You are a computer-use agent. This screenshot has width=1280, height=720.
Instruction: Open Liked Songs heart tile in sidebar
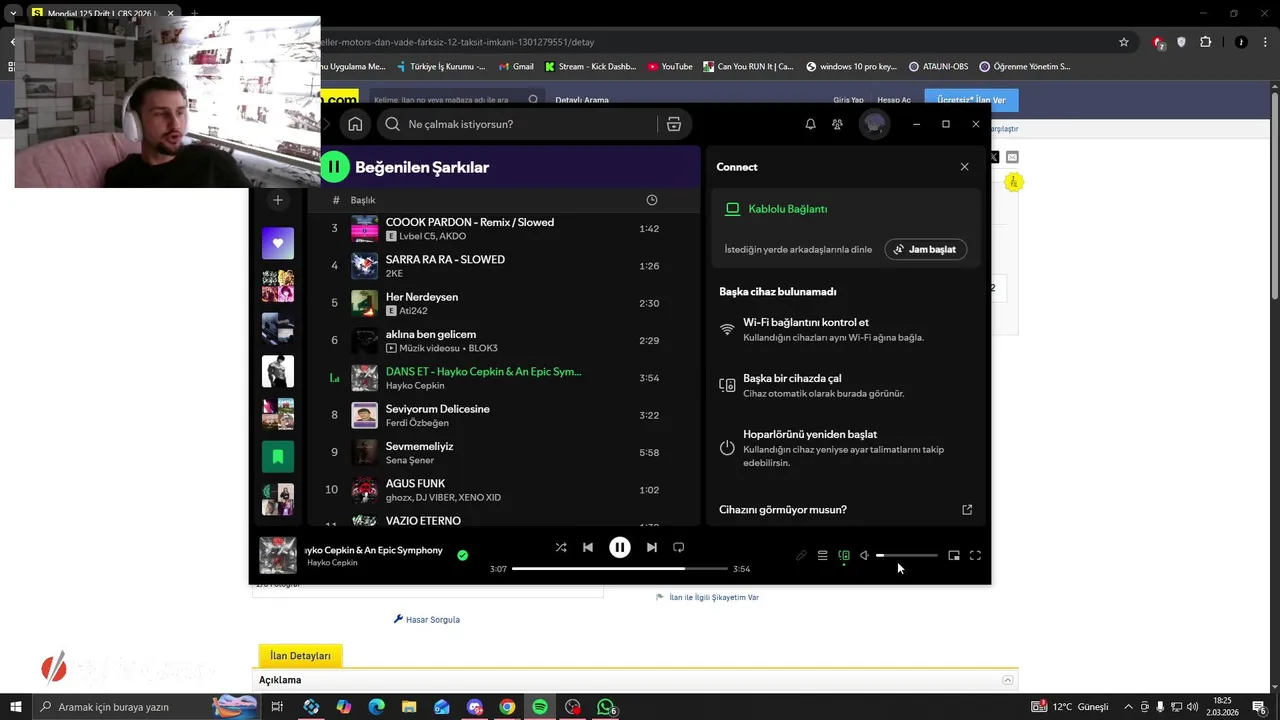[x=278, y=243]
